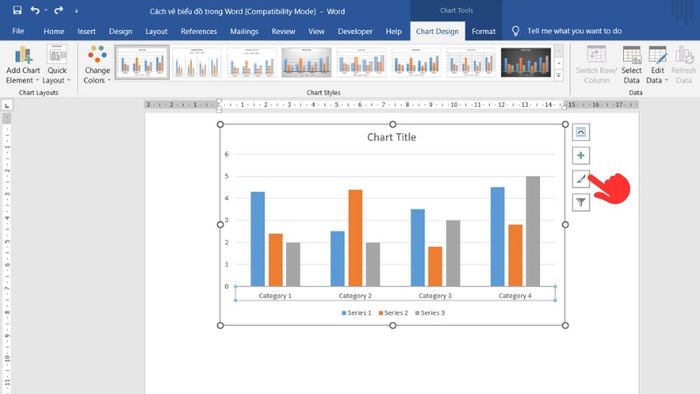Click the Category 2 axis label

(x=355, y=296)
